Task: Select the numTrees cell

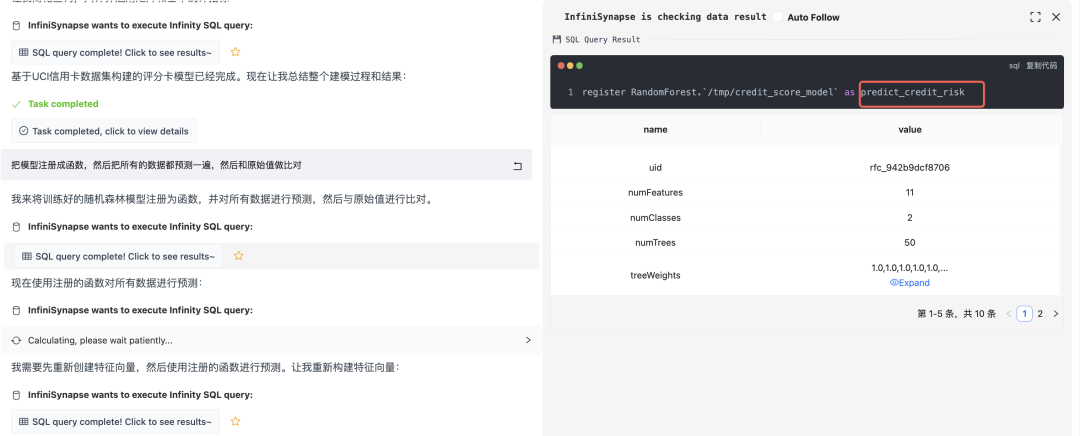Action: 655,242
